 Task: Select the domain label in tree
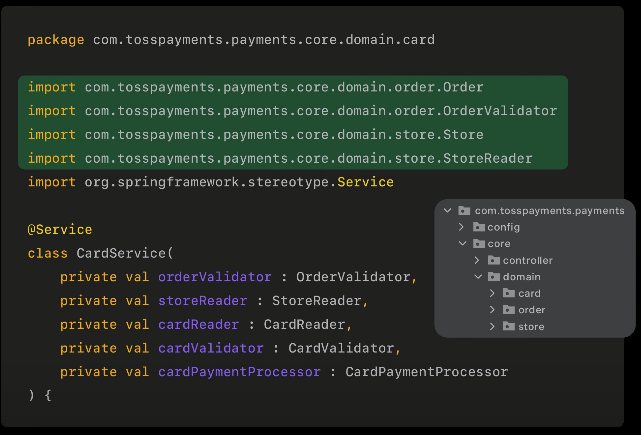click(x=522, y=277)
